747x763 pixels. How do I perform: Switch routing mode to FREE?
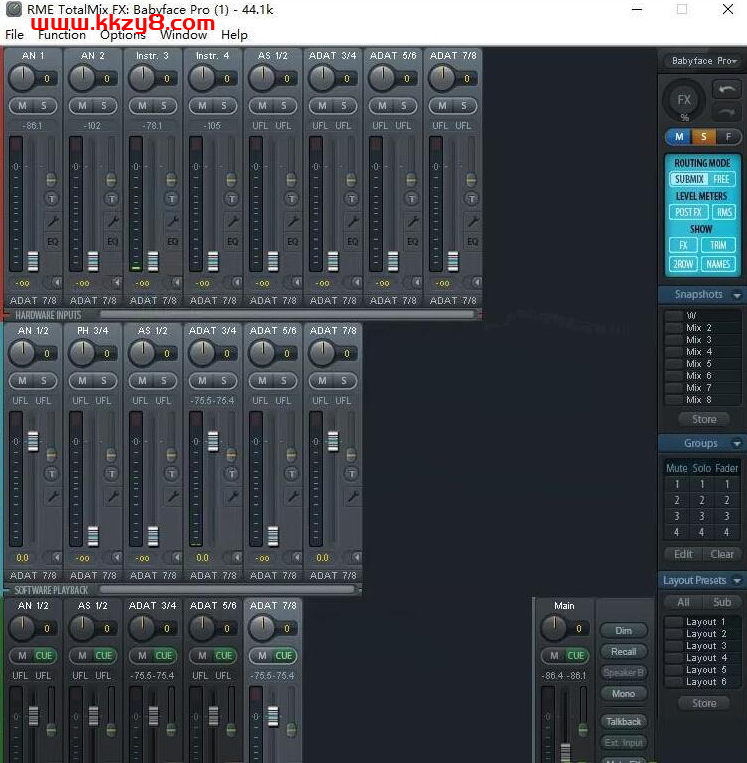(x=721, y=179)
